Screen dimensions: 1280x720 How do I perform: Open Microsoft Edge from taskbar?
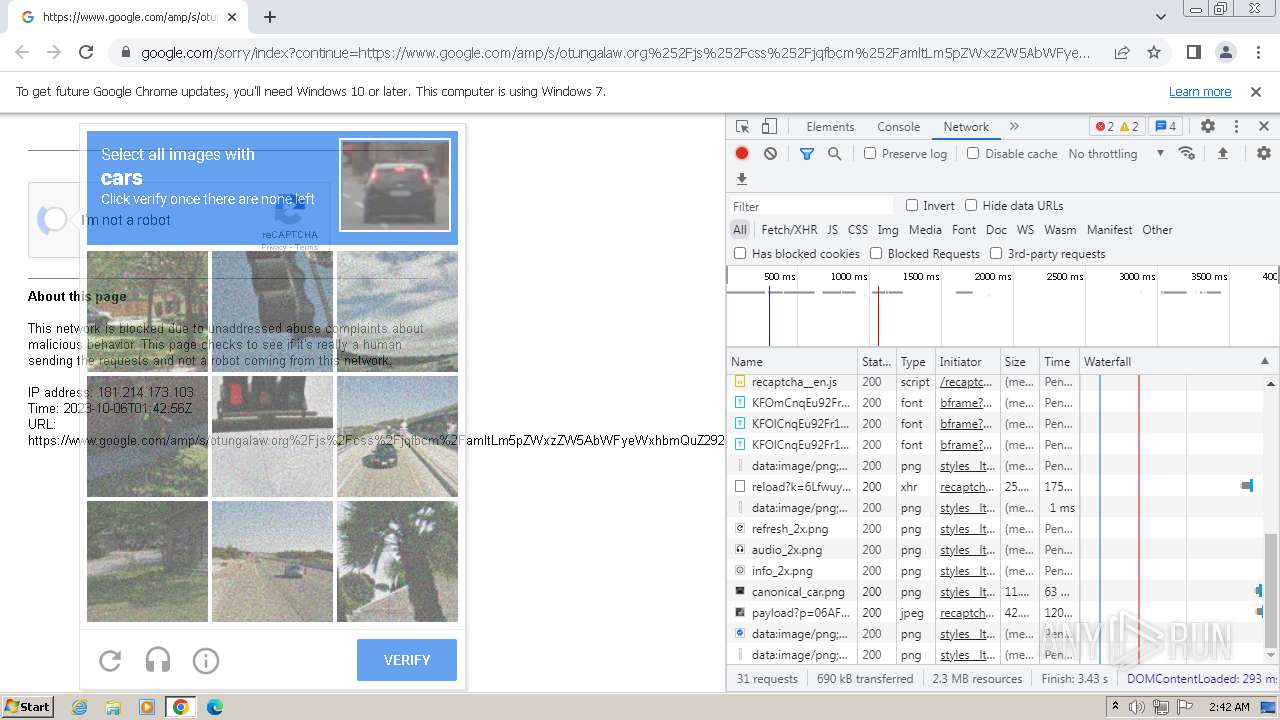(x=214, y=707)
